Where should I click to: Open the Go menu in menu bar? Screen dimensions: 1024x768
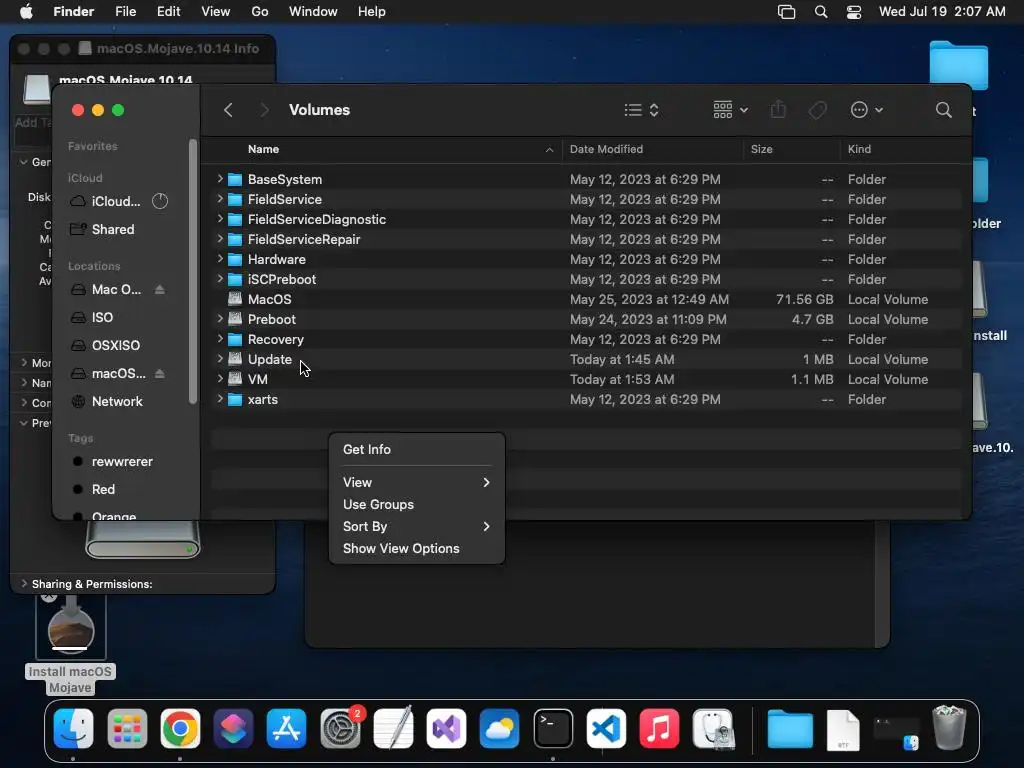pos(260,12)
